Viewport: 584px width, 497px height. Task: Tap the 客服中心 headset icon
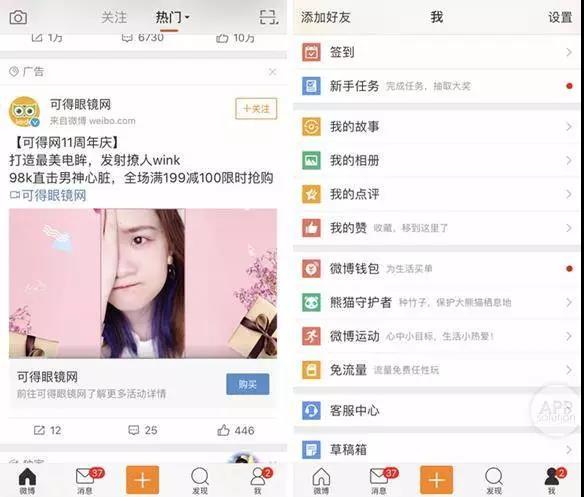[311, 411]
